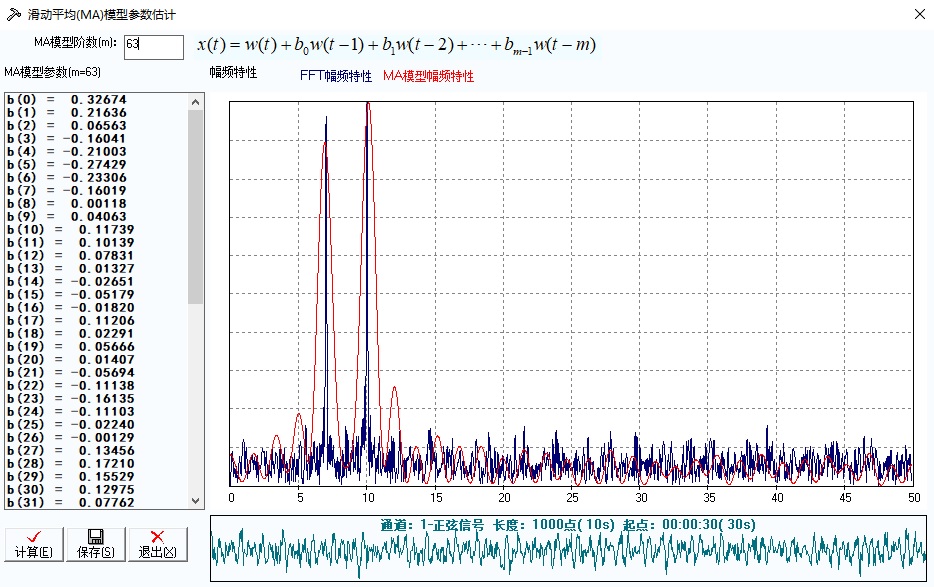Select the b(19) = 0.05666 row
Screen dimensions: 934x587
pos(96,347)
